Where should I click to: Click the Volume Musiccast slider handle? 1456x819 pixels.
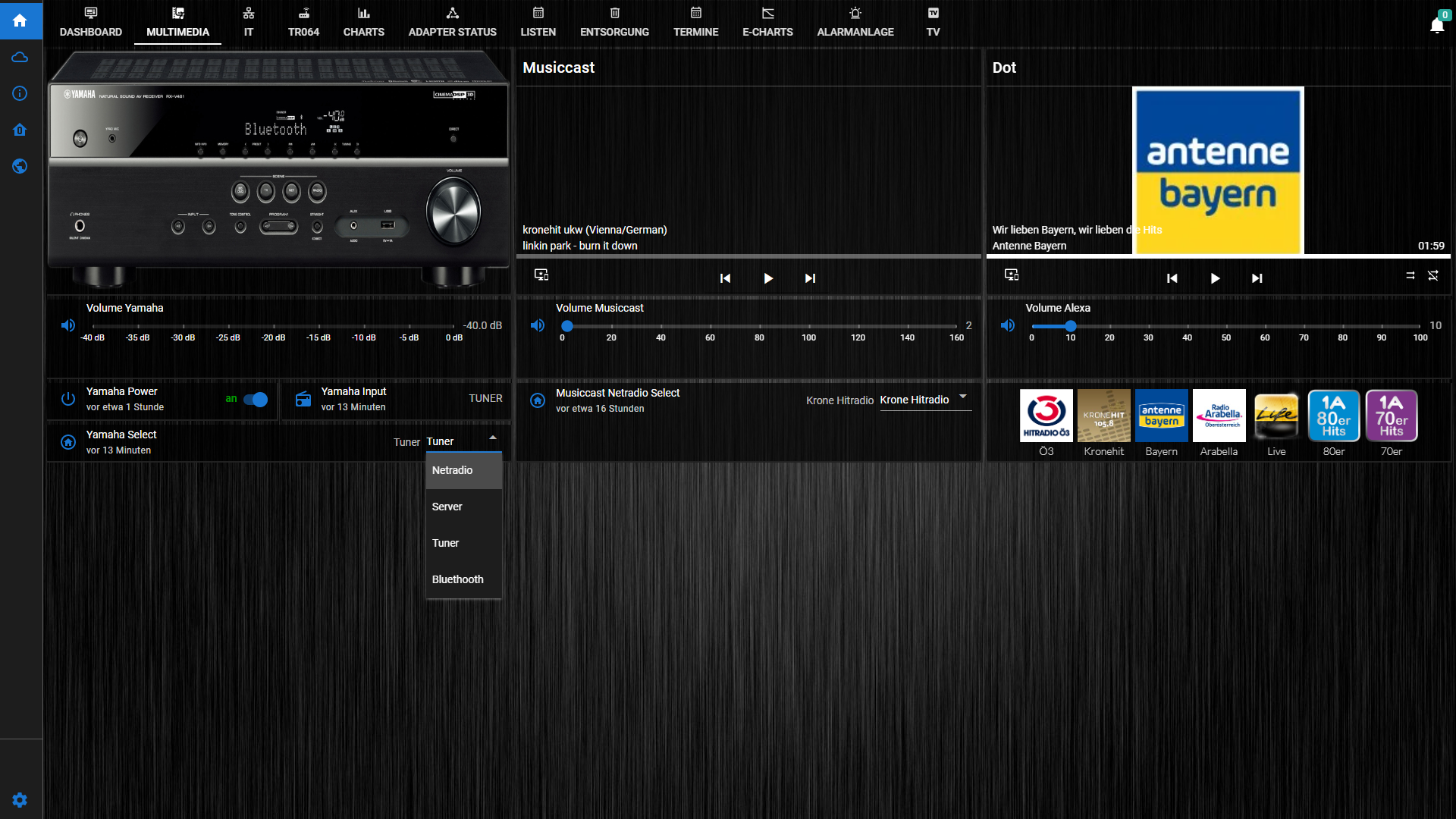(x=567, y=326)
